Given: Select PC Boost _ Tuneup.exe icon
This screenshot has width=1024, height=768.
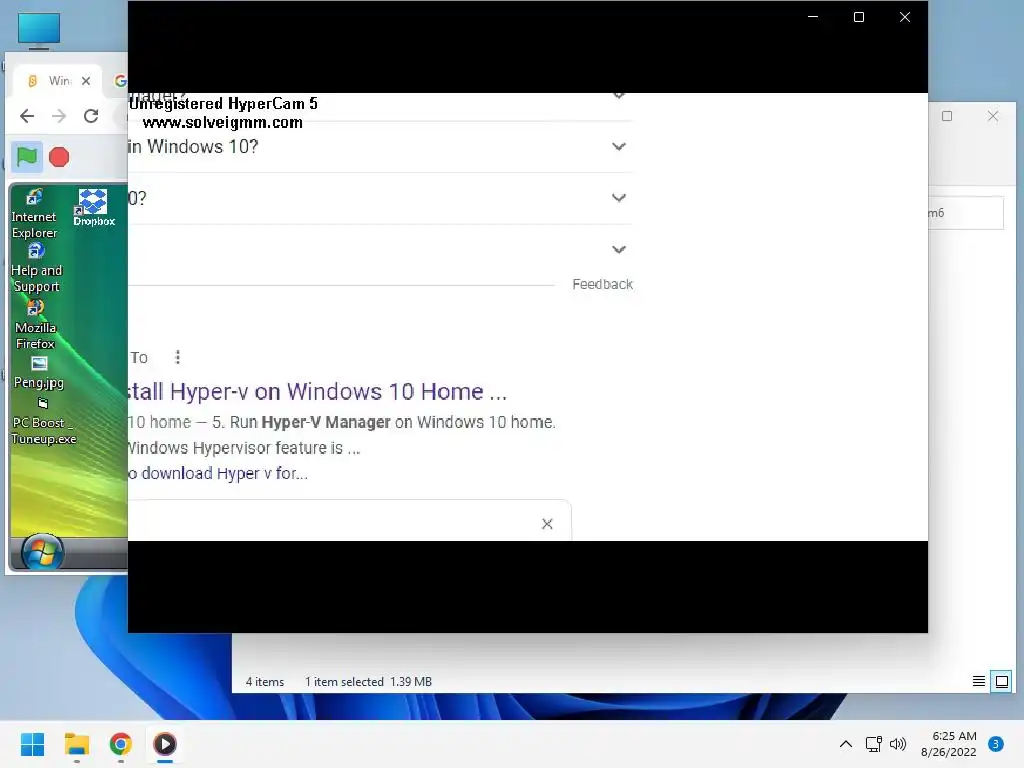Looking at the screenshot, I should (43, 422).
